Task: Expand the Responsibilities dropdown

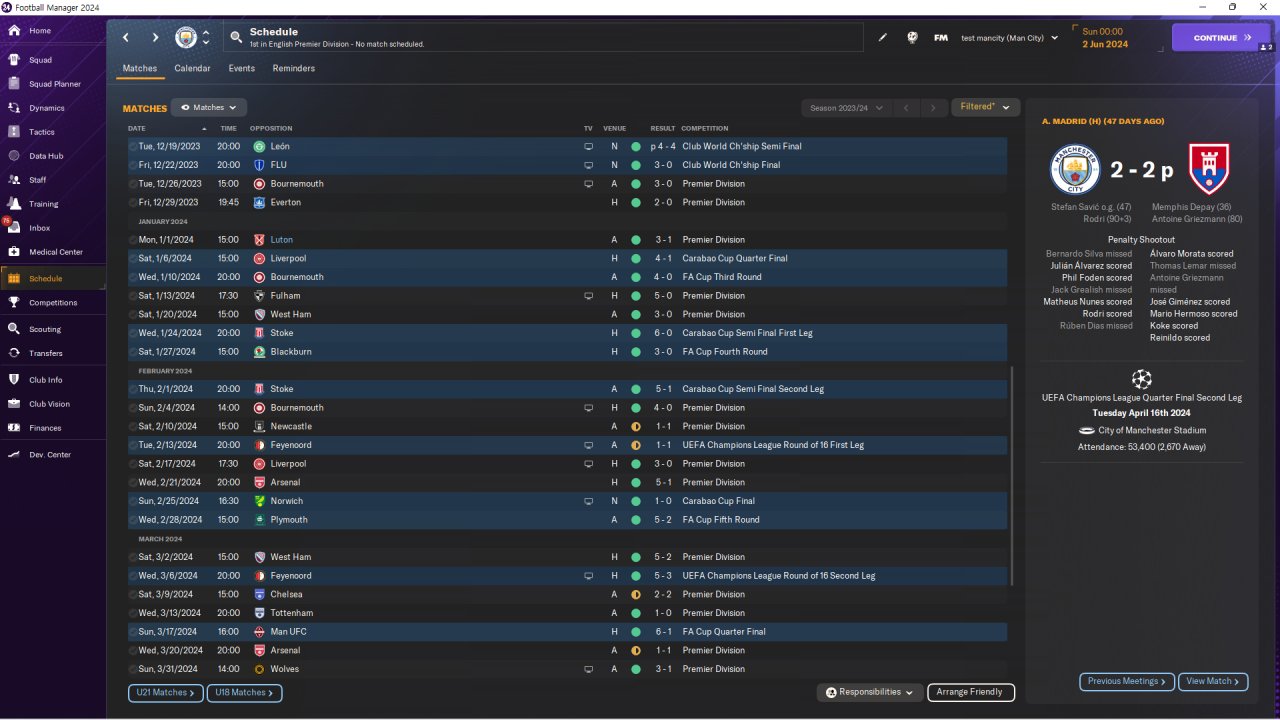Action: 869,692
